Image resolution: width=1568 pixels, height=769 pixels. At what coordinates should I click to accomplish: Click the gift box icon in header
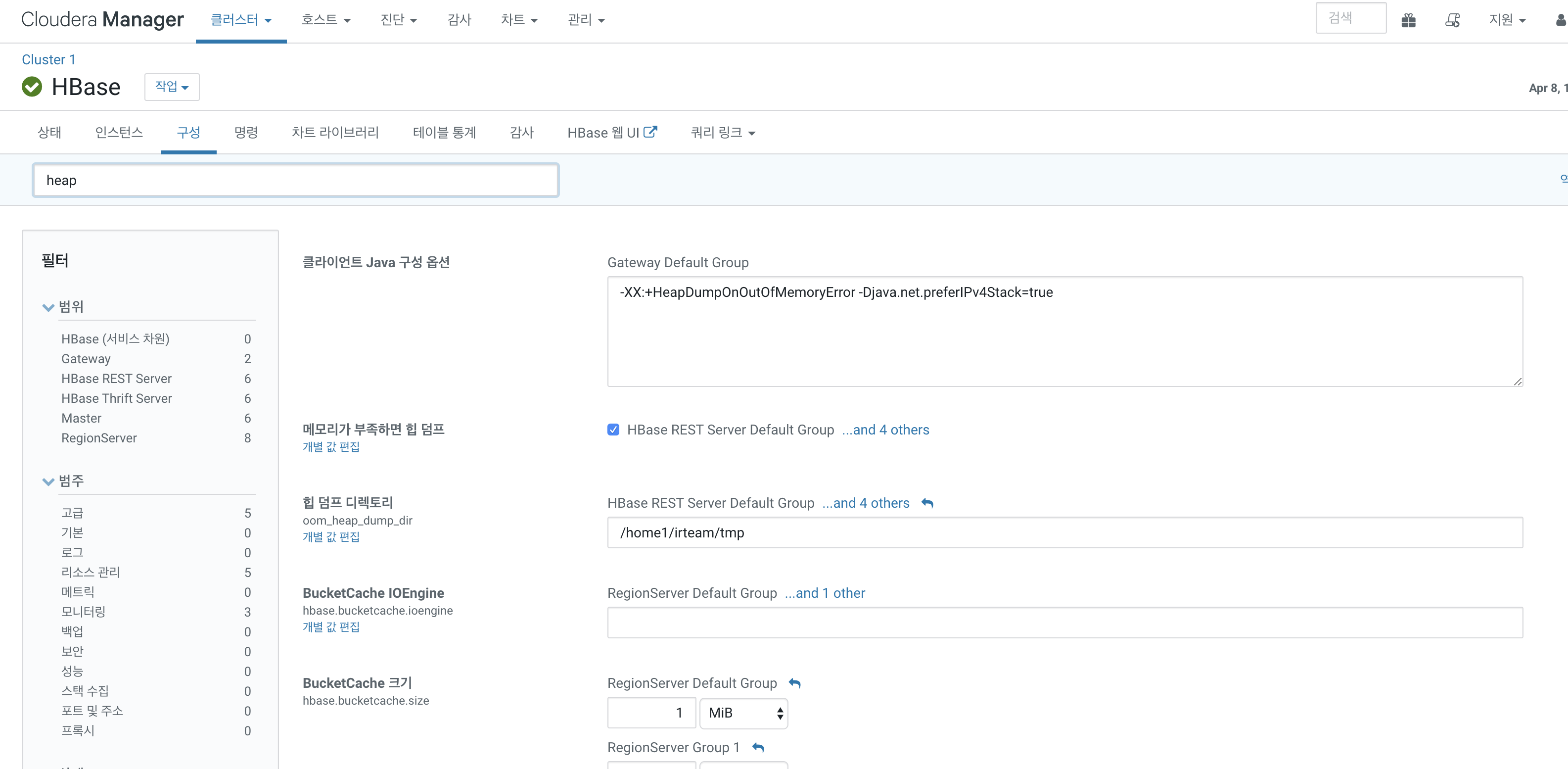(x=1408, y=21)
